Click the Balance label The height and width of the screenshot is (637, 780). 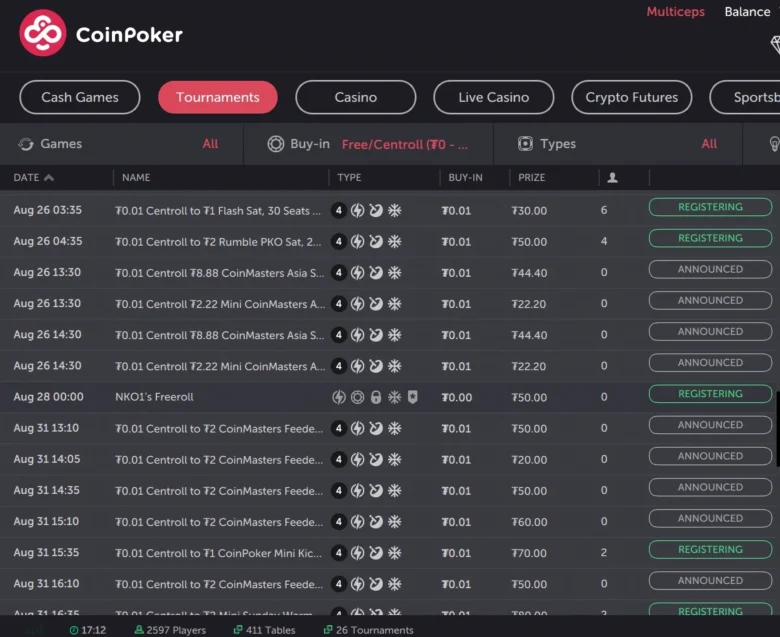[x=747, y=12]
